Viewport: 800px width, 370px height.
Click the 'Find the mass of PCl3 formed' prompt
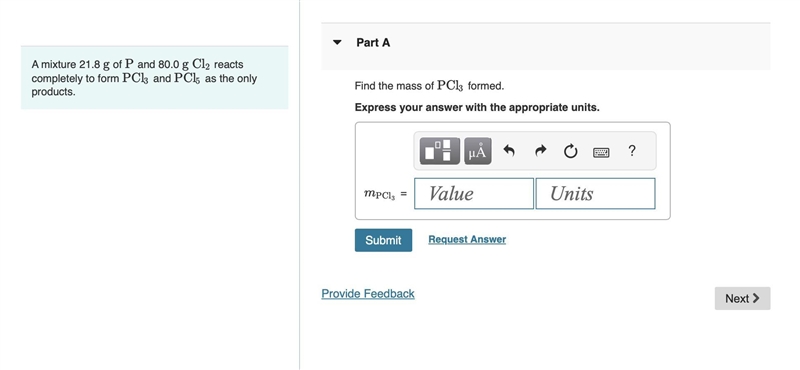(x=429, y=86)
